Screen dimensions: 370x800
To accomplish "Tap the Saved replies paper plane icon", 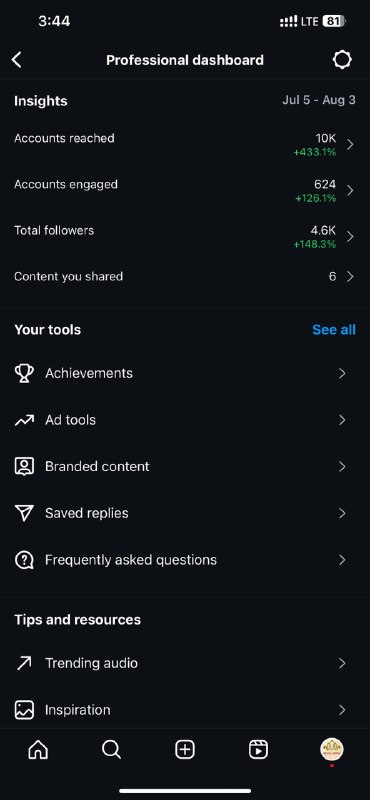I will (x=24, y=513).
